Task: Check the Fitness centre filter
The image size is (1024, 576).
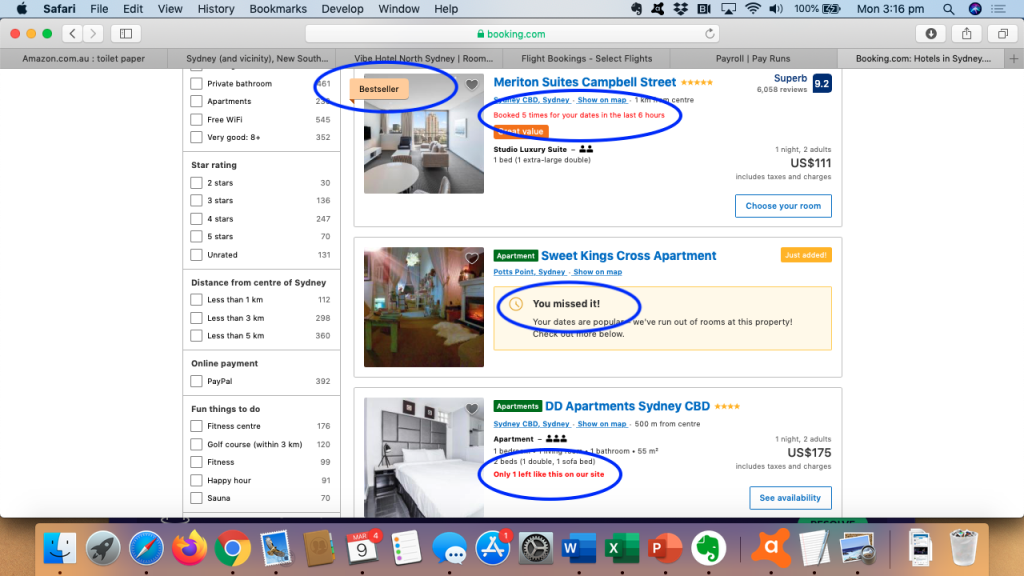Action: click(x=196, y=426)
